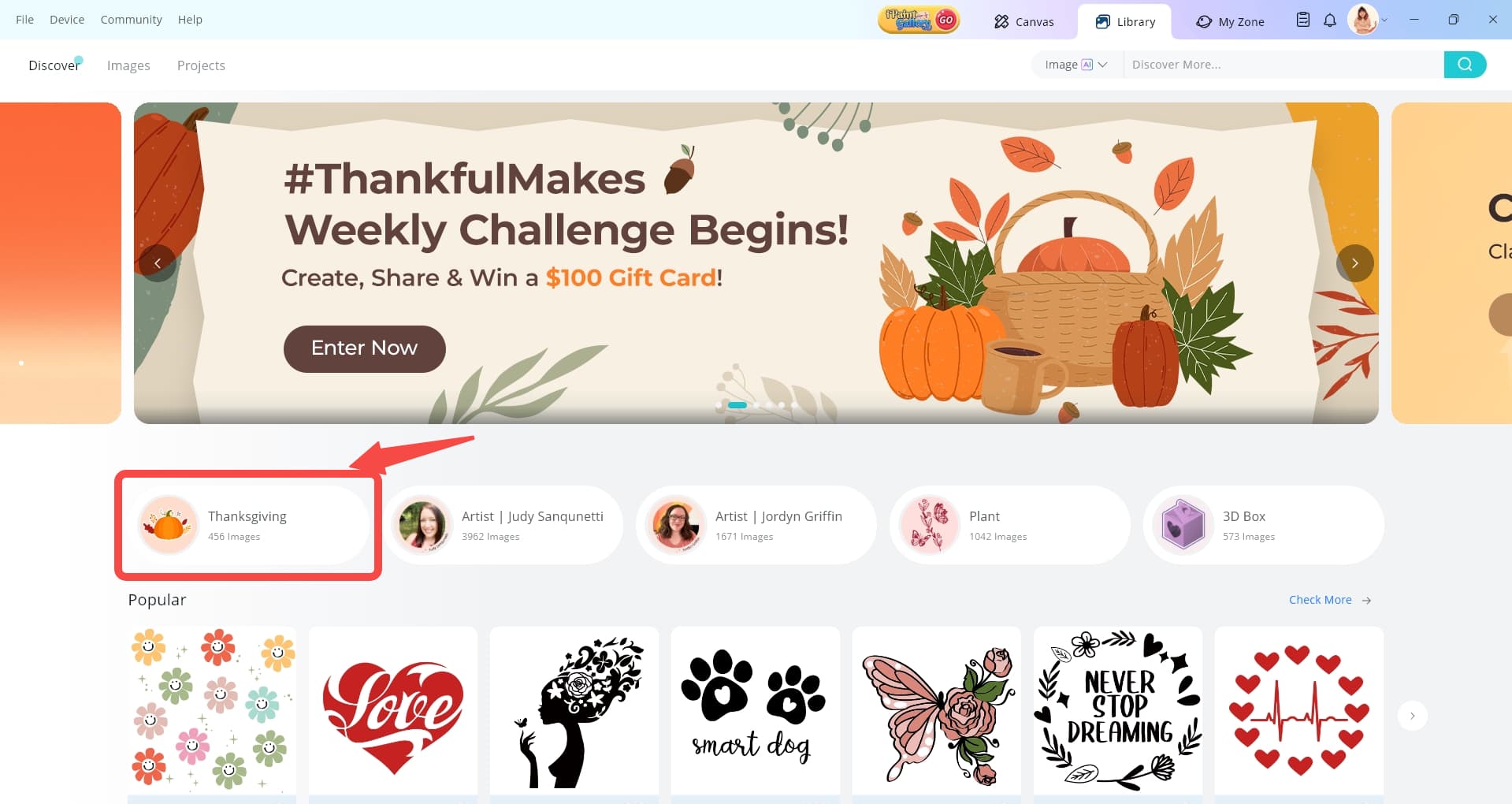Open notifications bell icon
The image size is (1512, 804).
point(1330,20)
